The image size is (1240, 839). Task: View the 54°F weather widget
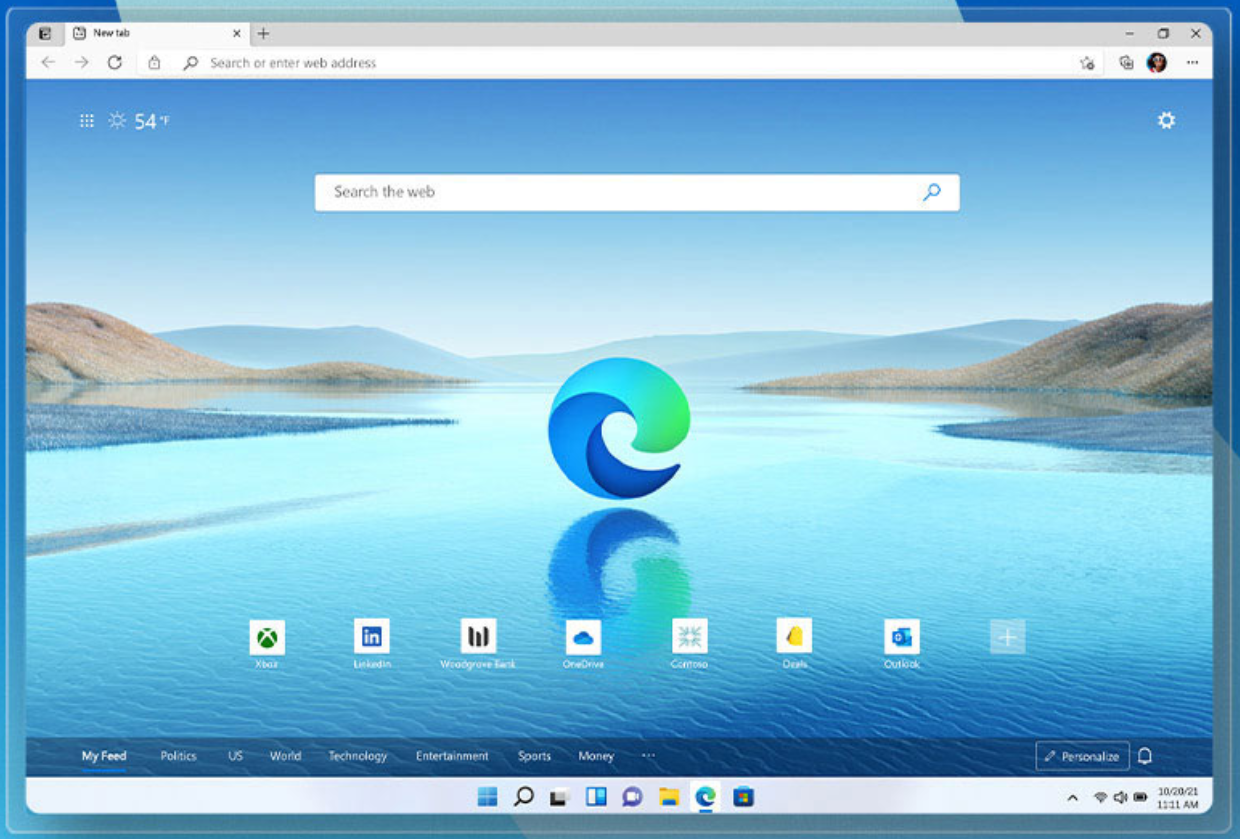pos(139,121)
